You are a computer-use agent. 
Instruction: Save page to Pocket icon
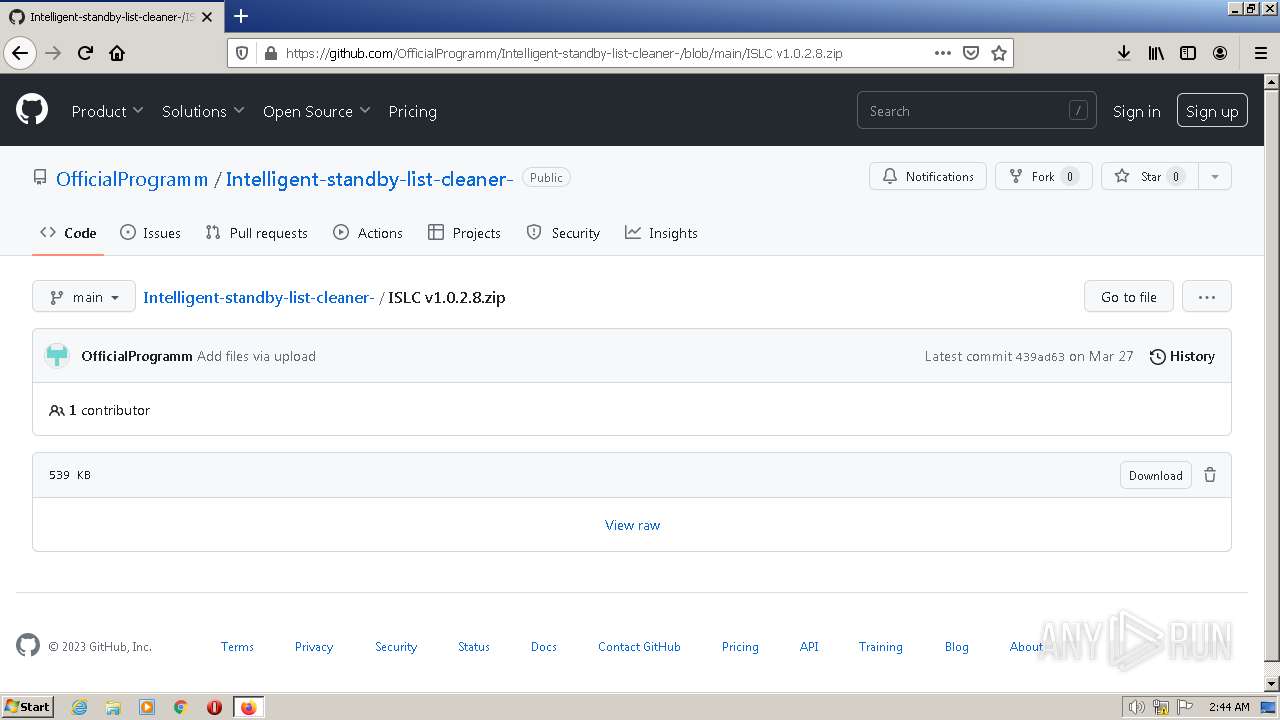970,53
